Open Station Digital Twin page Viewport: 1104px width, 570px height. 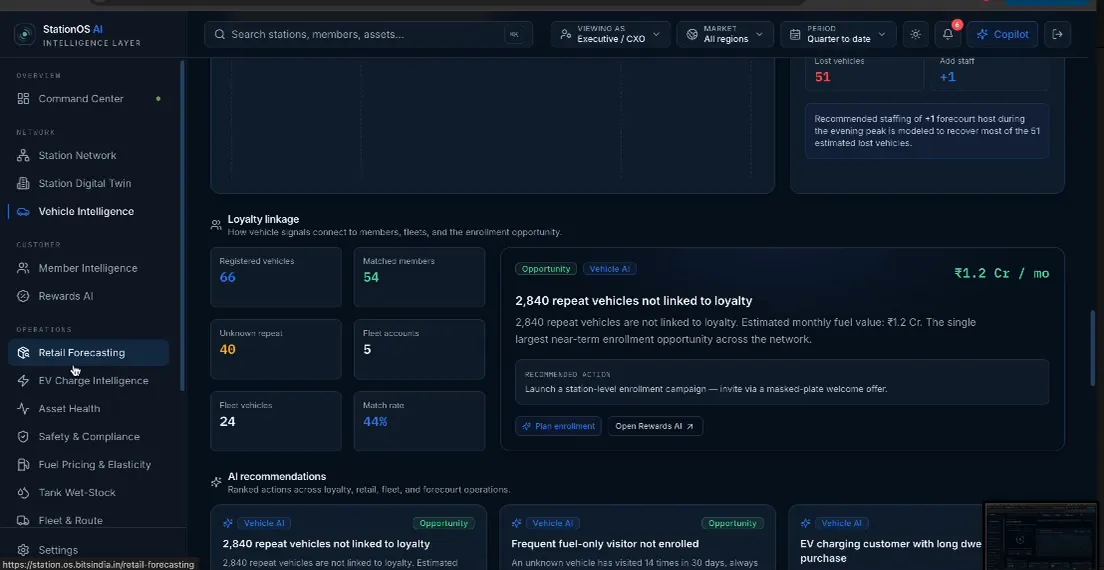click(88, 184)
